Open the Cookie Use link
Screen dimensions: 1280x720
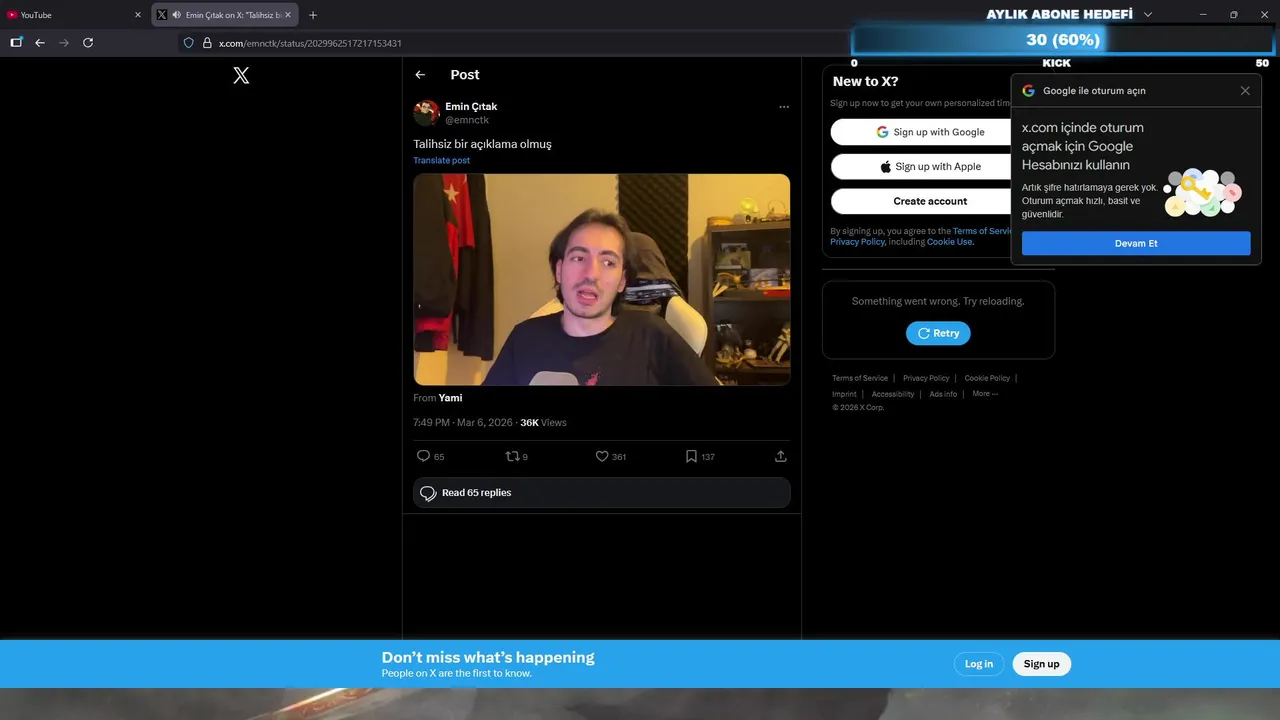pyautogui.click(x=949, y=242)
